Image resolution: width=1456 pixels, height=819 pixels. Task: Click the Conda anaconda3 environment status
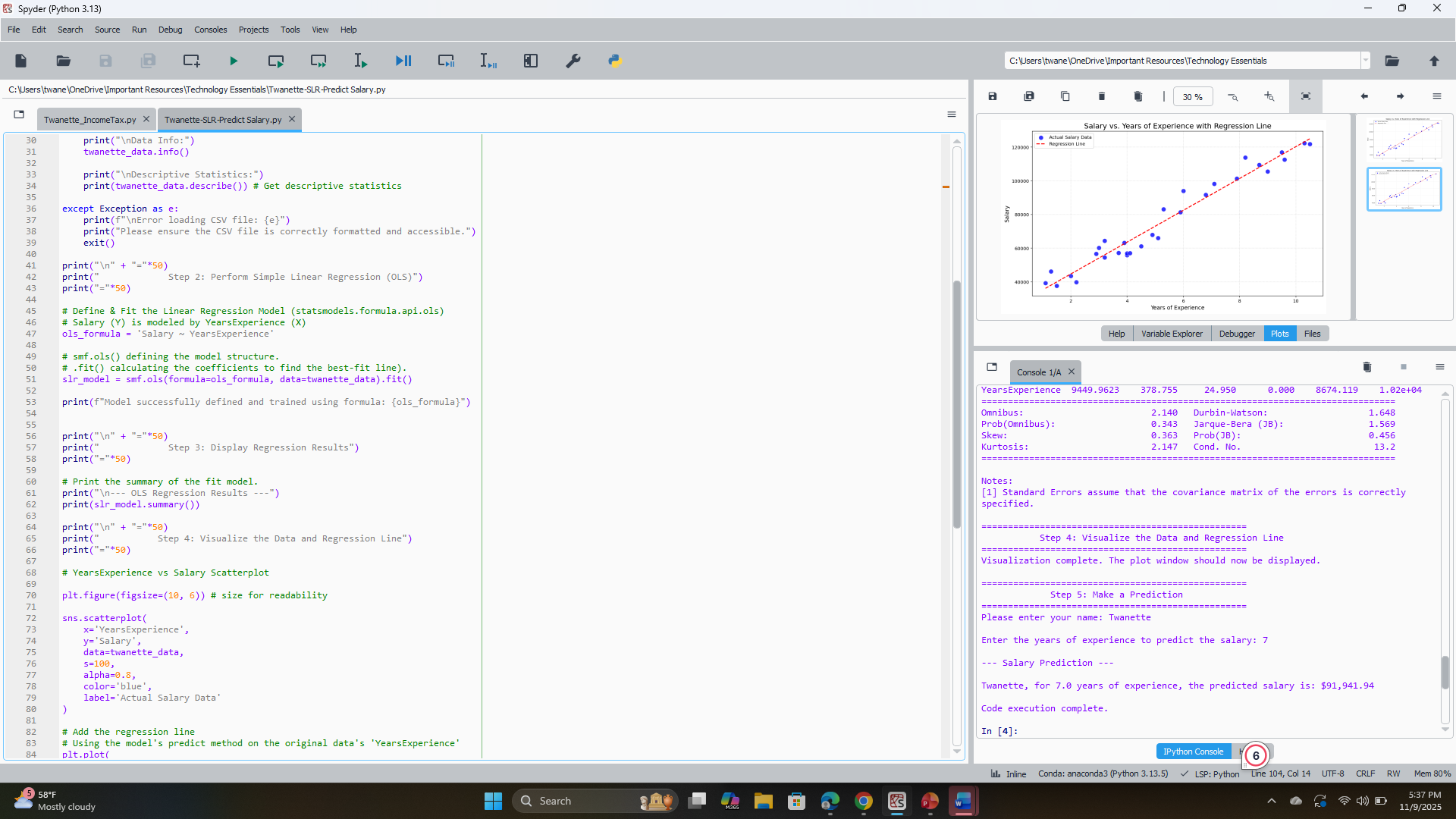1103,773
